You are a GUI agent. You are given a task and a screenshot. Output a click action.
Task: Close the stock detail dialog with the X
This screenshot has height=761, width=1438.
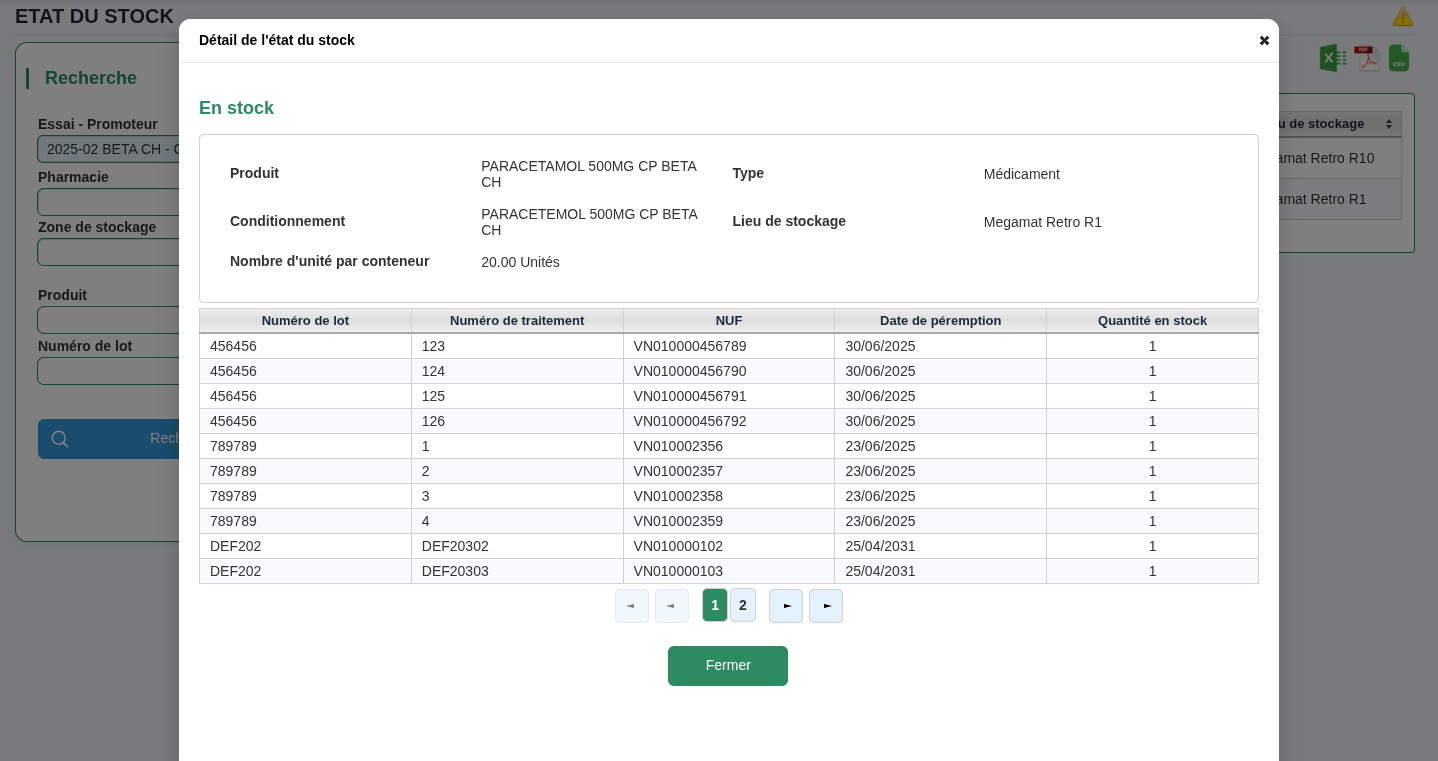point(1264,40)
